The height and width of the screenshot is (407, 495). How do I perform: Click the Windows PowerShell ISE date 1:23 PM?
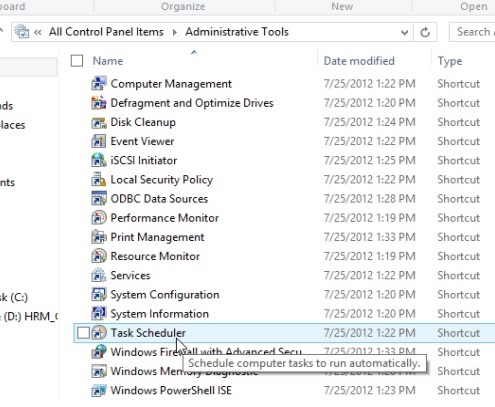tap(370, 391)
